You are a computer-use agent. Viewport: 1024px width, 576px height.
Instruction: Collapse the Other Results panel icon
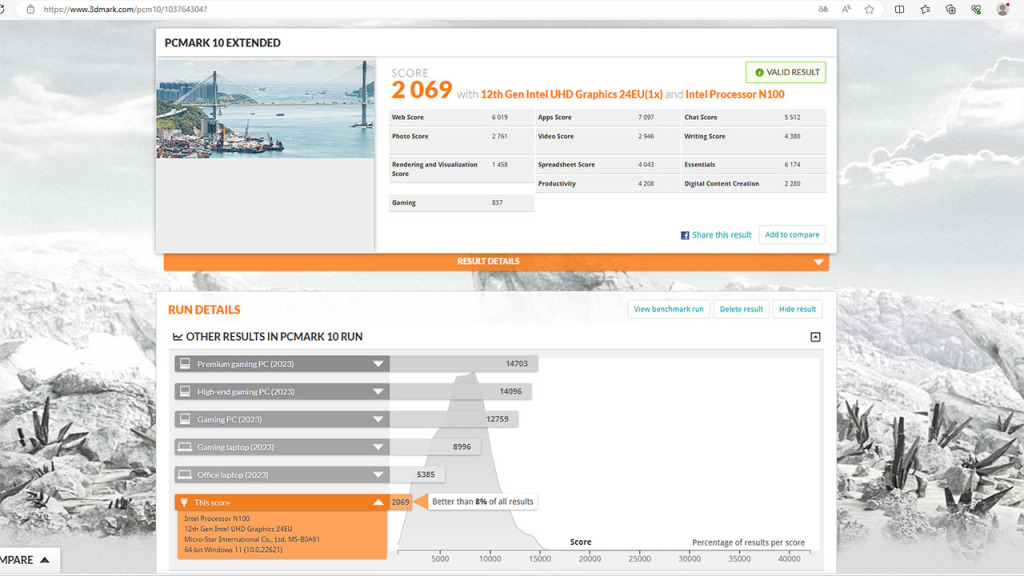tap(815, 337)
